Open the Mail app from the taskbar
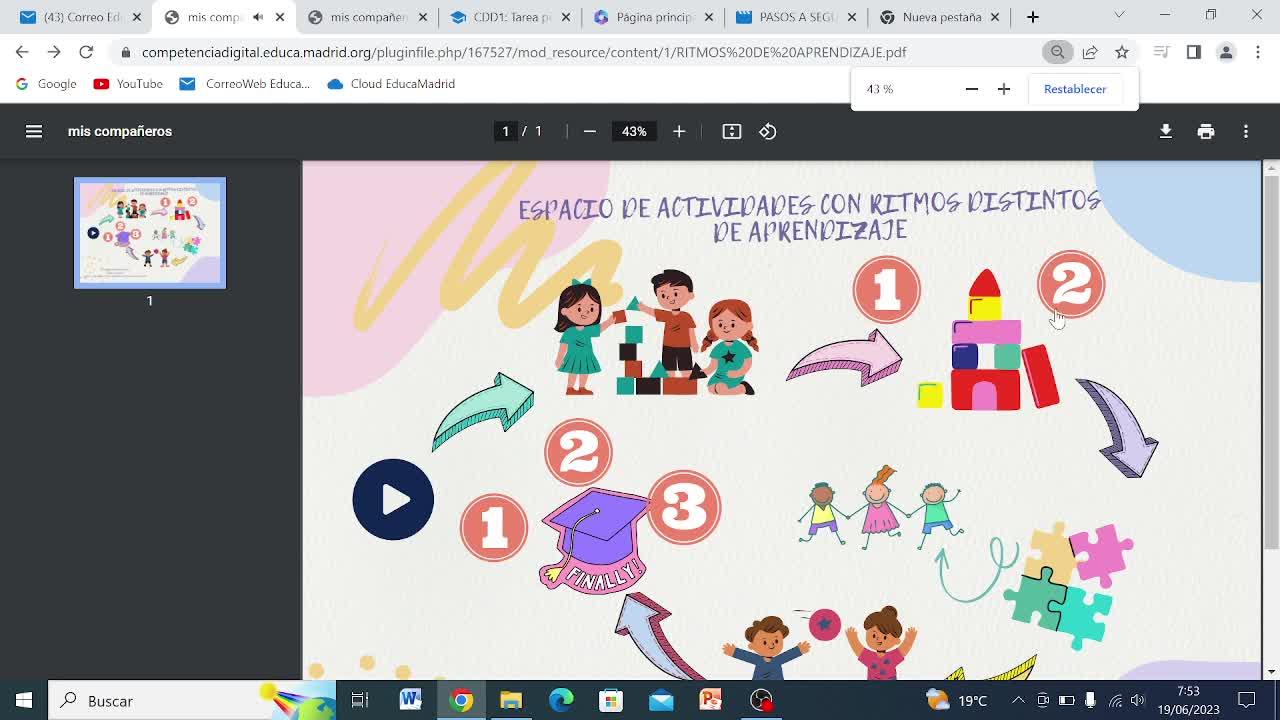The height and width of the screenshot is (720, 1280). (x=661, y=700)
